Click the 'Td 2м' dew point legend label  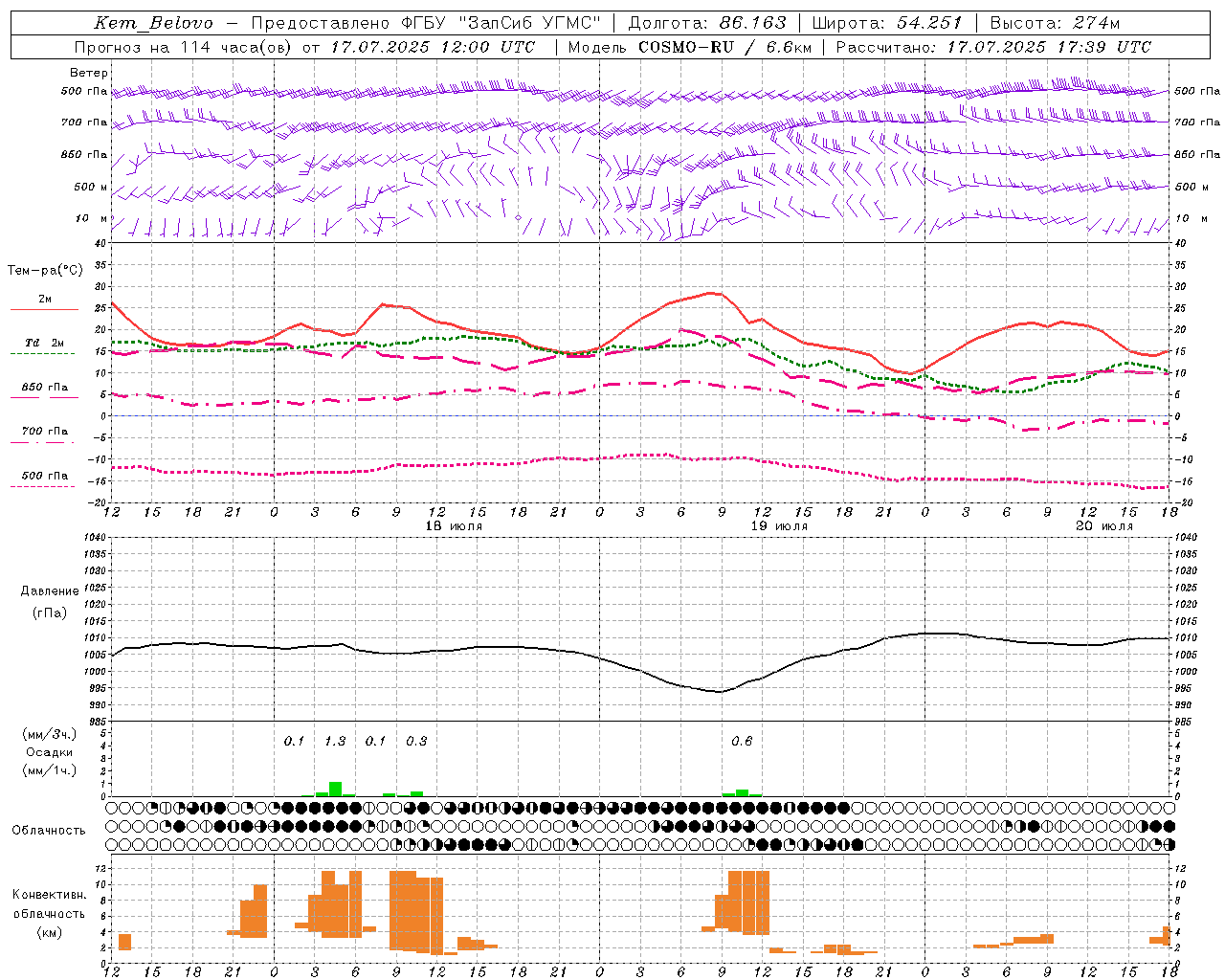(x=45, y=343)
